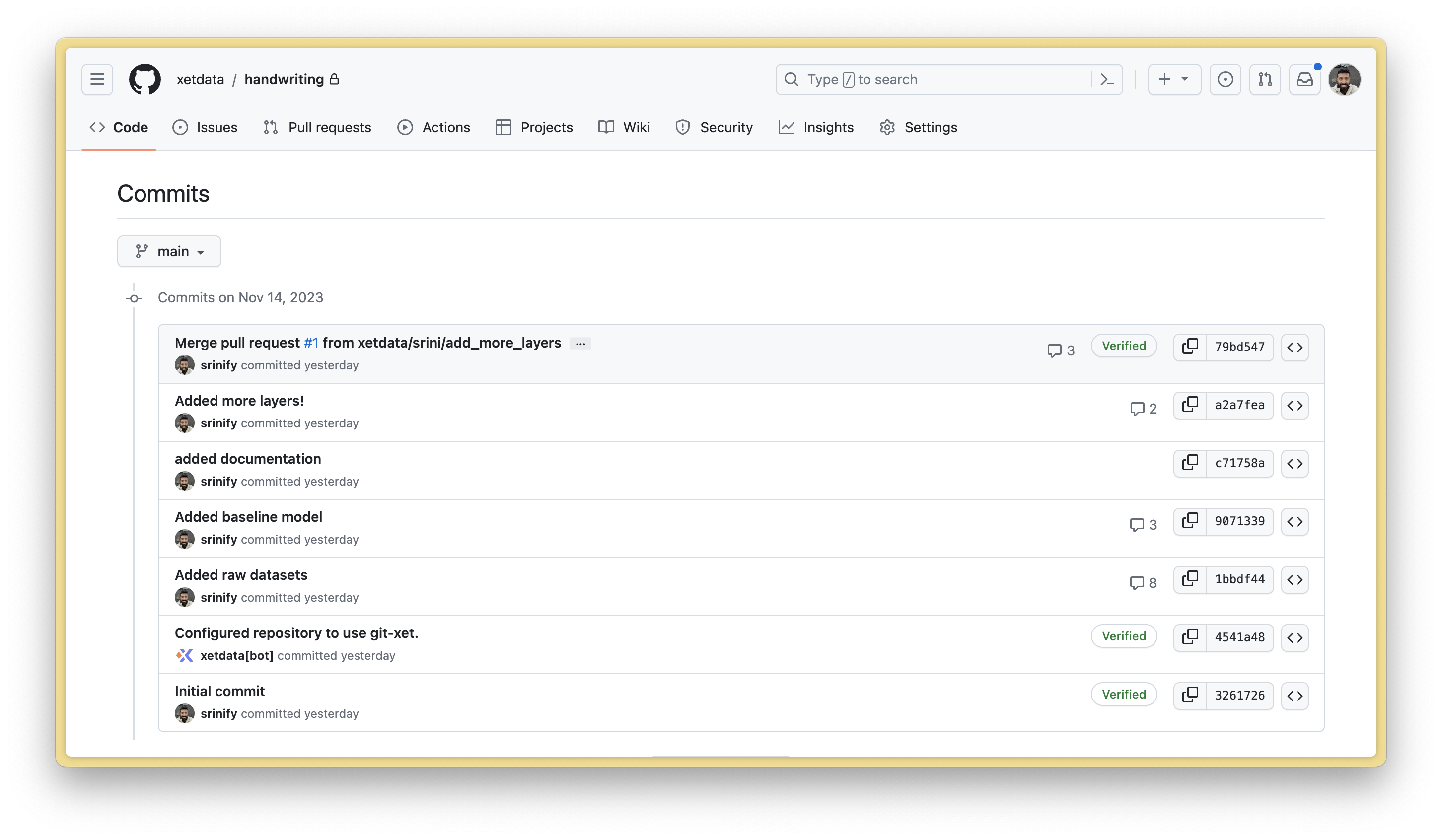Open the create new plus dropdown
Screen dimensions: 1442x840
pos(1174,79)
